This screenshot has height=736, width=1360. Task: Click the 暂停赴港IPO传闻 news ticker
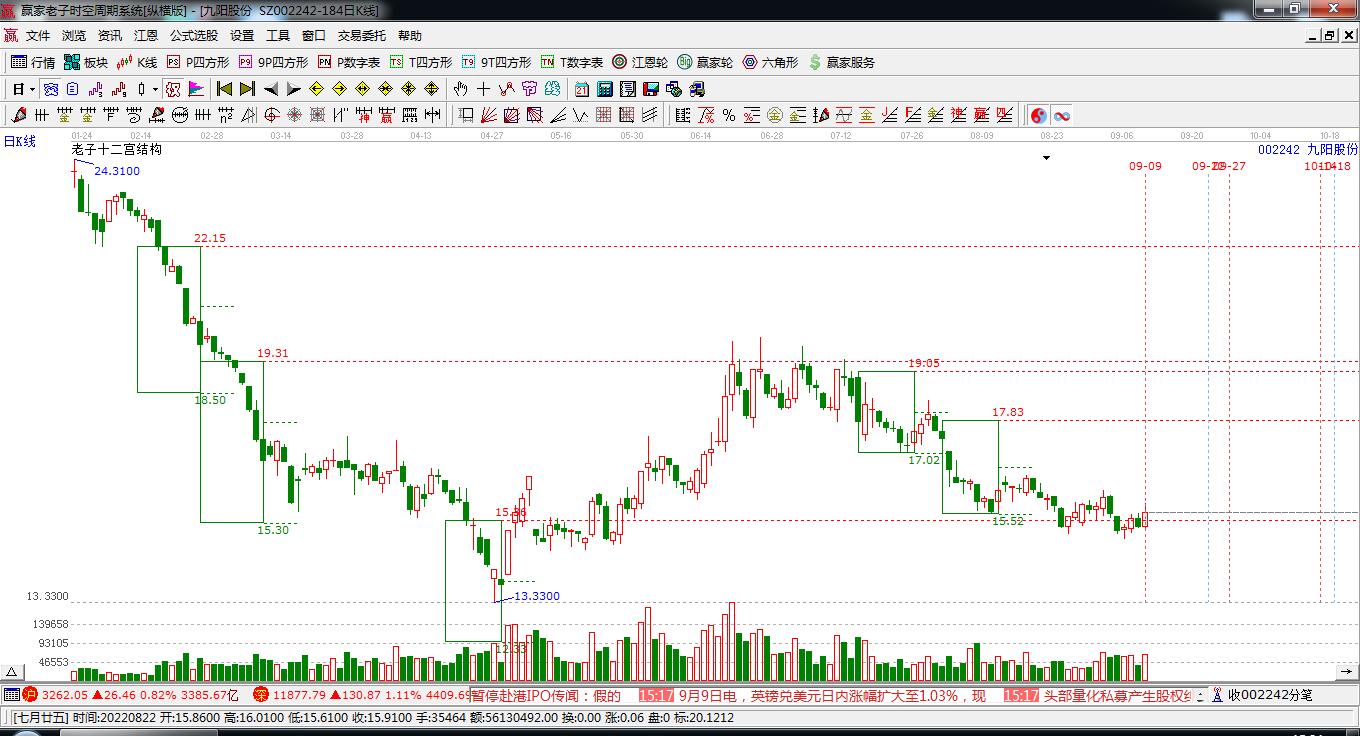546,695
